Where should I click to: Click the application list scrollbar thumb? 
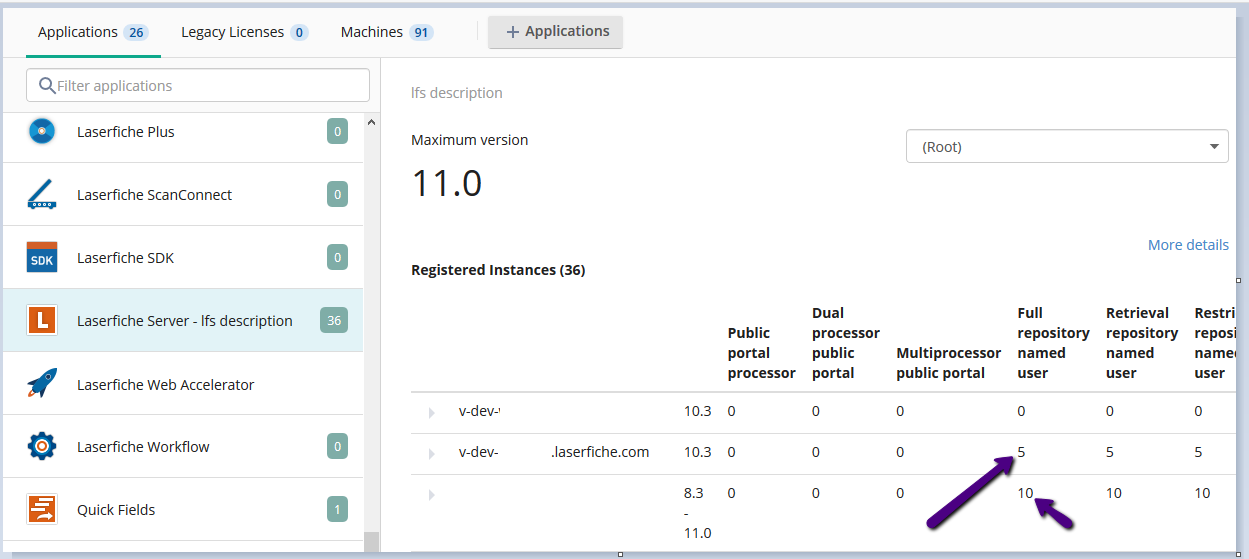point(371,541)
